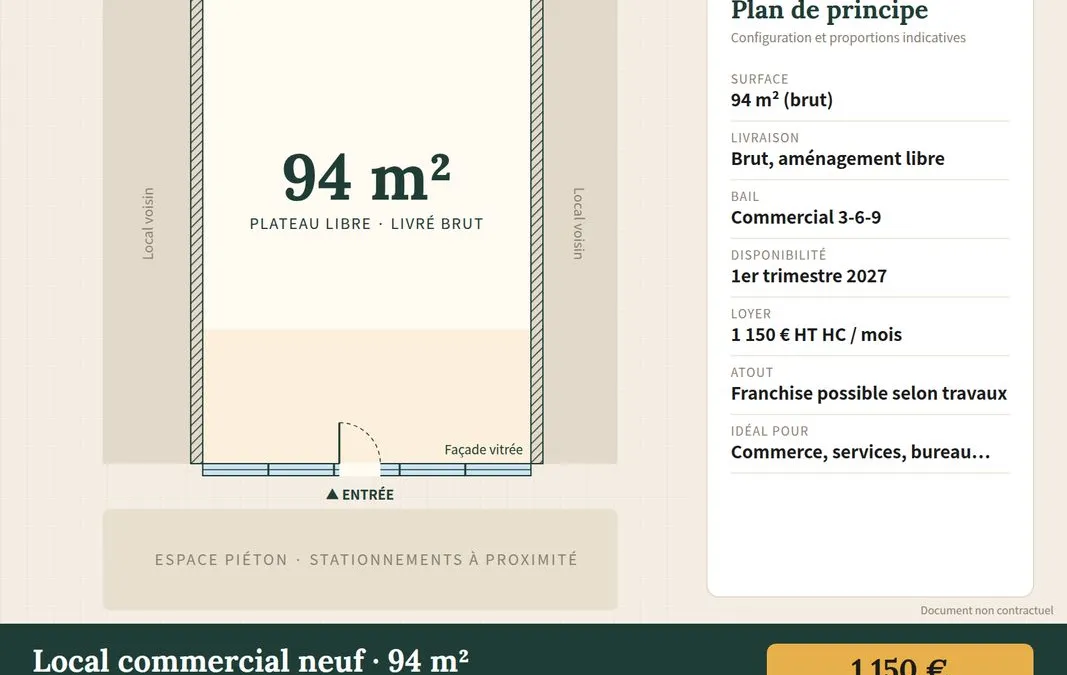Select "PLATEAU LIBRE · LIVRÉ BRUT" caption

point(366,224)
